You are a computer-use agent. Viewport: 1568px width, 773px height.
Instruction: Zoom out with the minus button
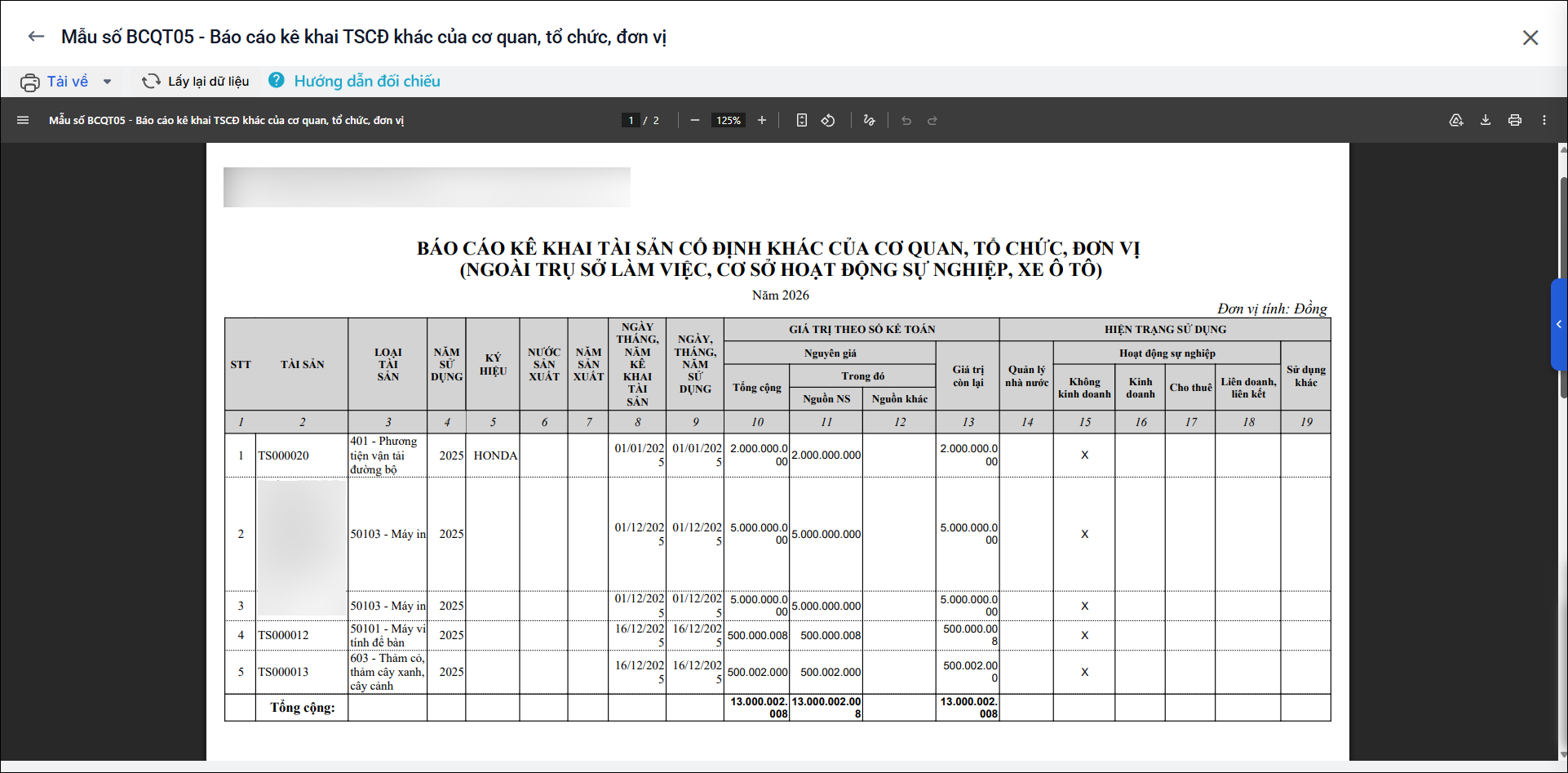point(695,120)
